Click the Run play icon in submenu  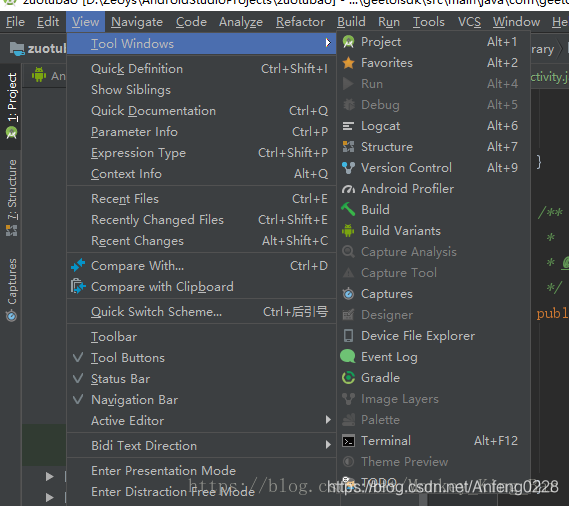coord(348,84)
